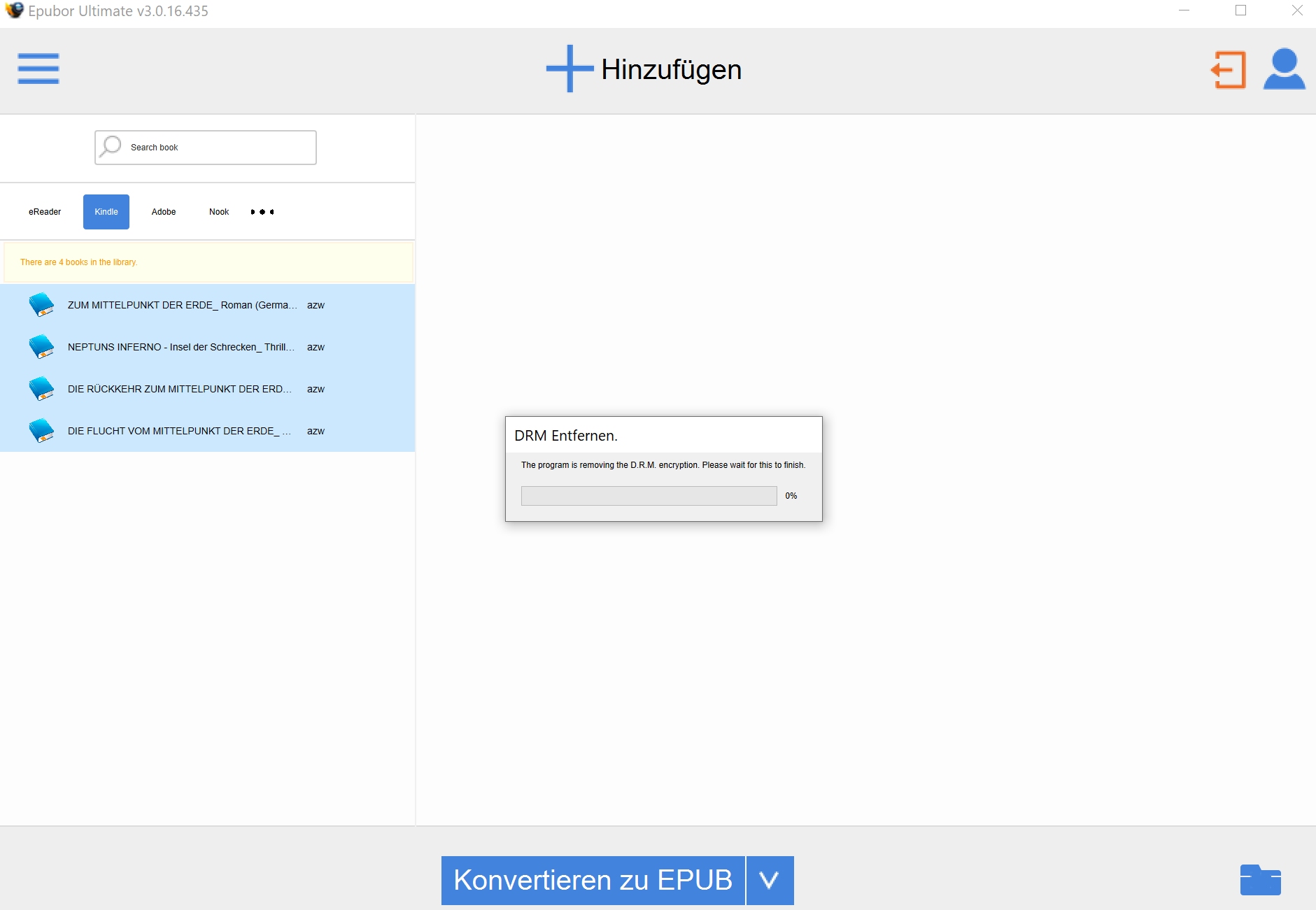Switch to the eReader tab
Image resolution: width=1316 pixels, height=910 pixels.
[45, 212]
